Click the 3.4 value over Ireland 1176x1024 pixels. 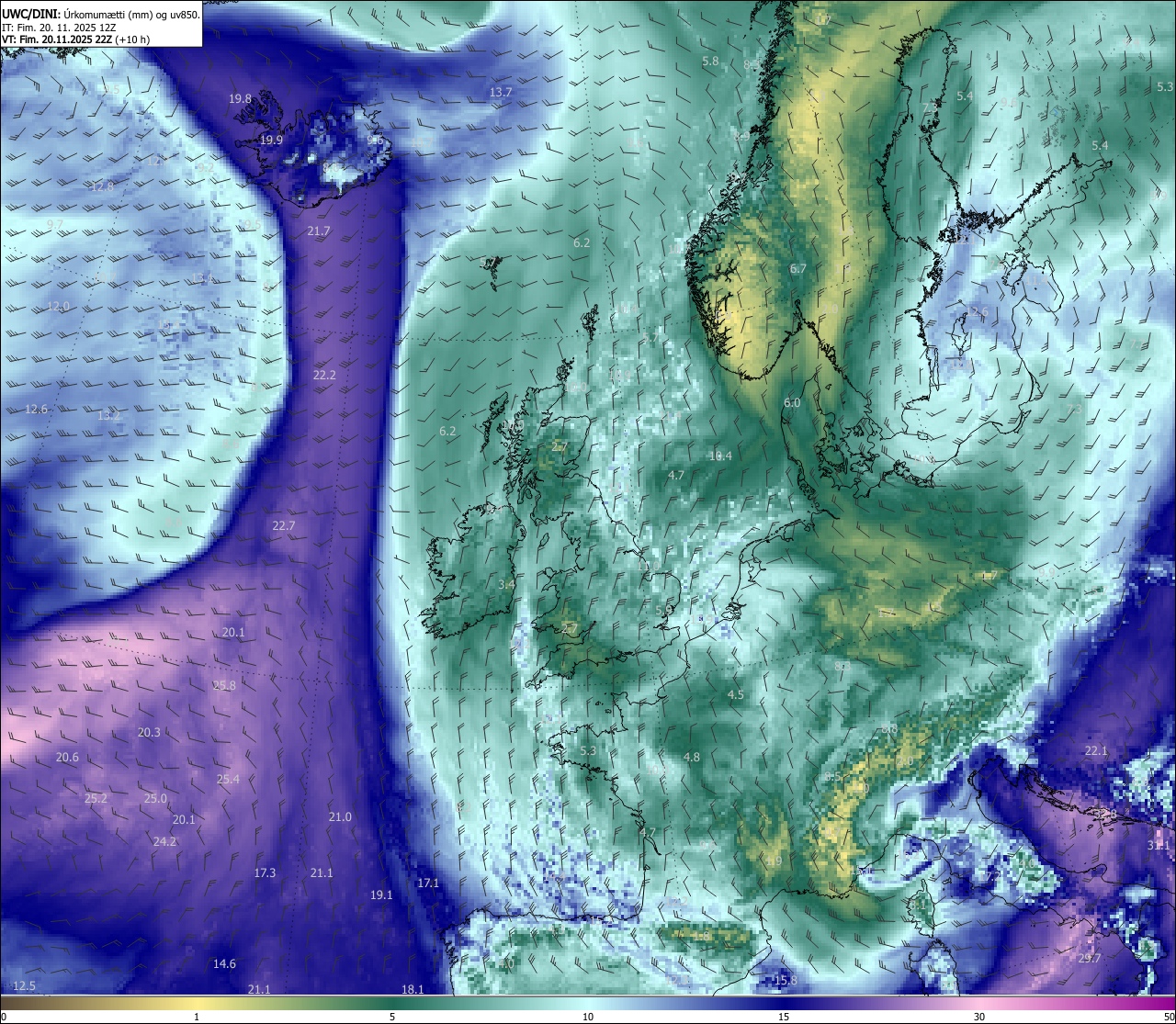tap(506, 585)
